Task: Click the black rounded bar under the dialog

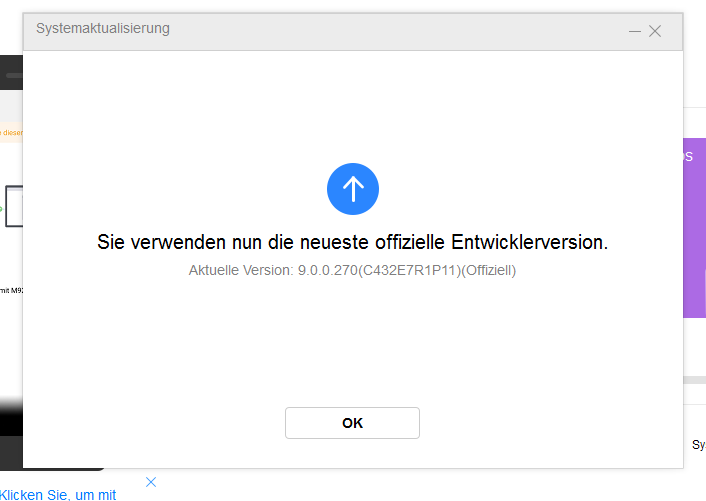Action: point(60,465)
